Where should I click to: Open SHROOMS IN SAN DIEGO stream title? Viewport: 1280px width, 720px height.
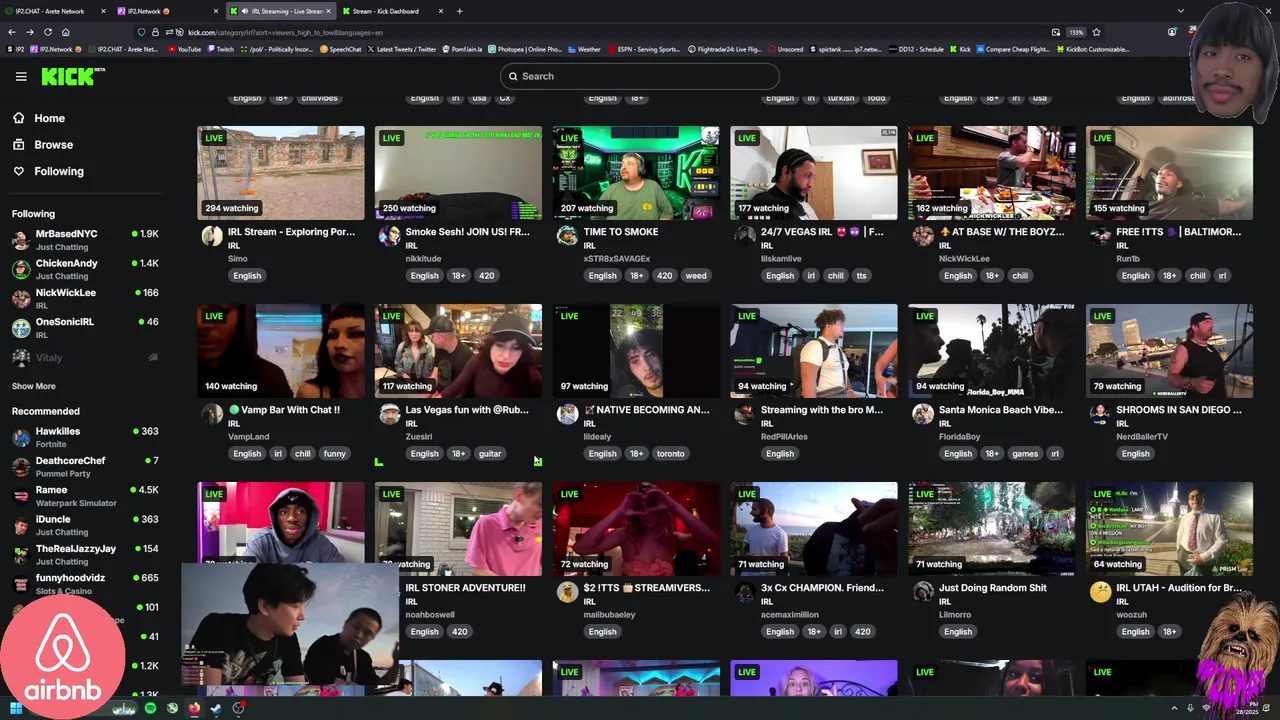tap(1179, 410)
